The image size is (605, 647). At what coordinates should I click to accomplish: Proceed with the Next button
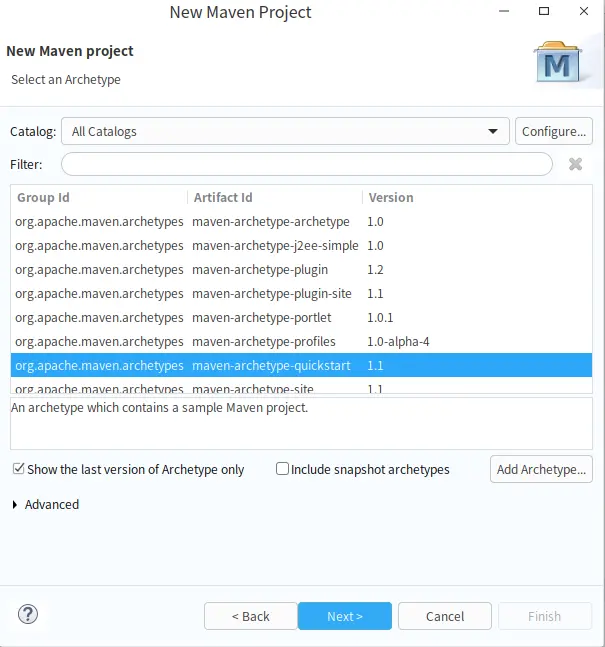point(345,616)
